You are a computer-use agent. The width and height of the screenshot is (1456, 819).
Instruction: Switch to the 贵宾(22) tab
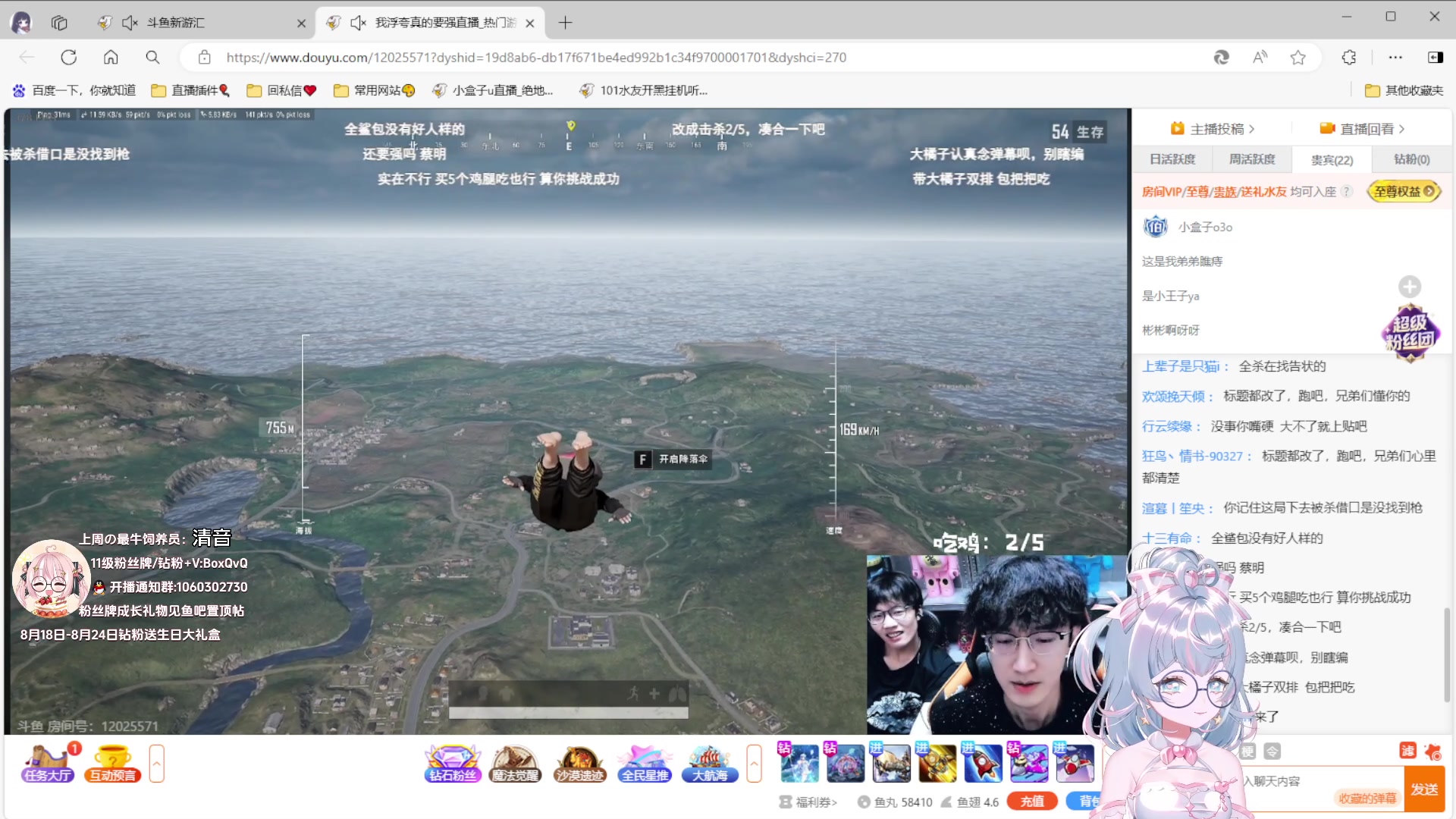coord(1331,159)
